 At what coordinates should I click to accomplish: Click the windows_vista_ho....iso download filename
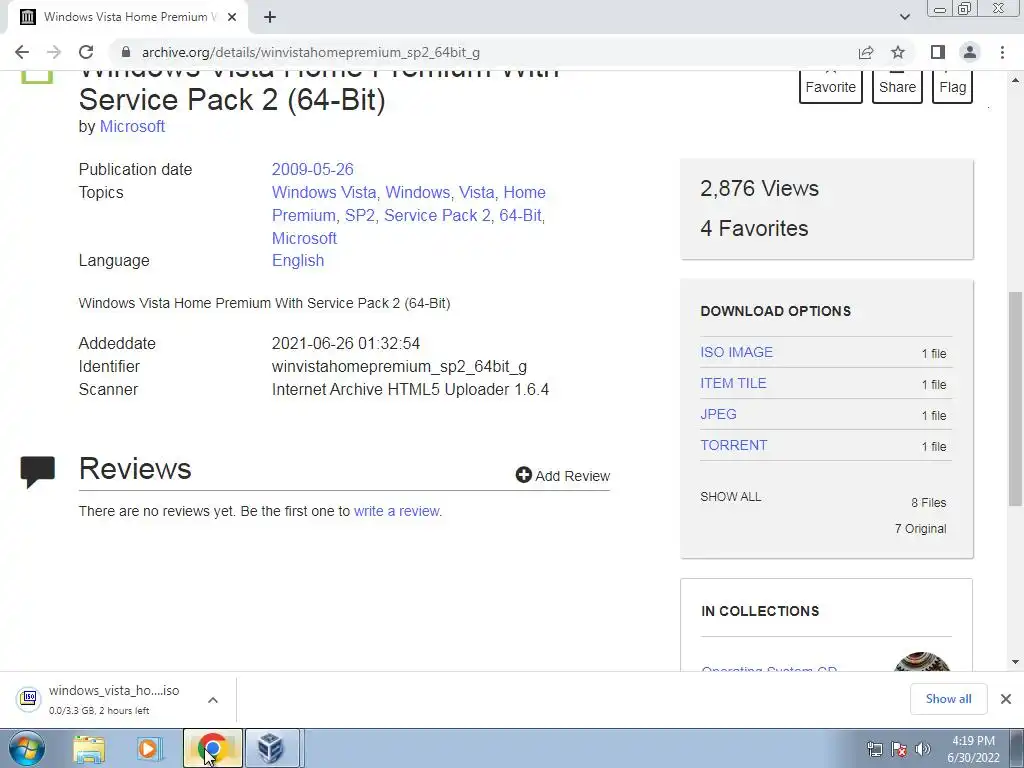point(114,691)
